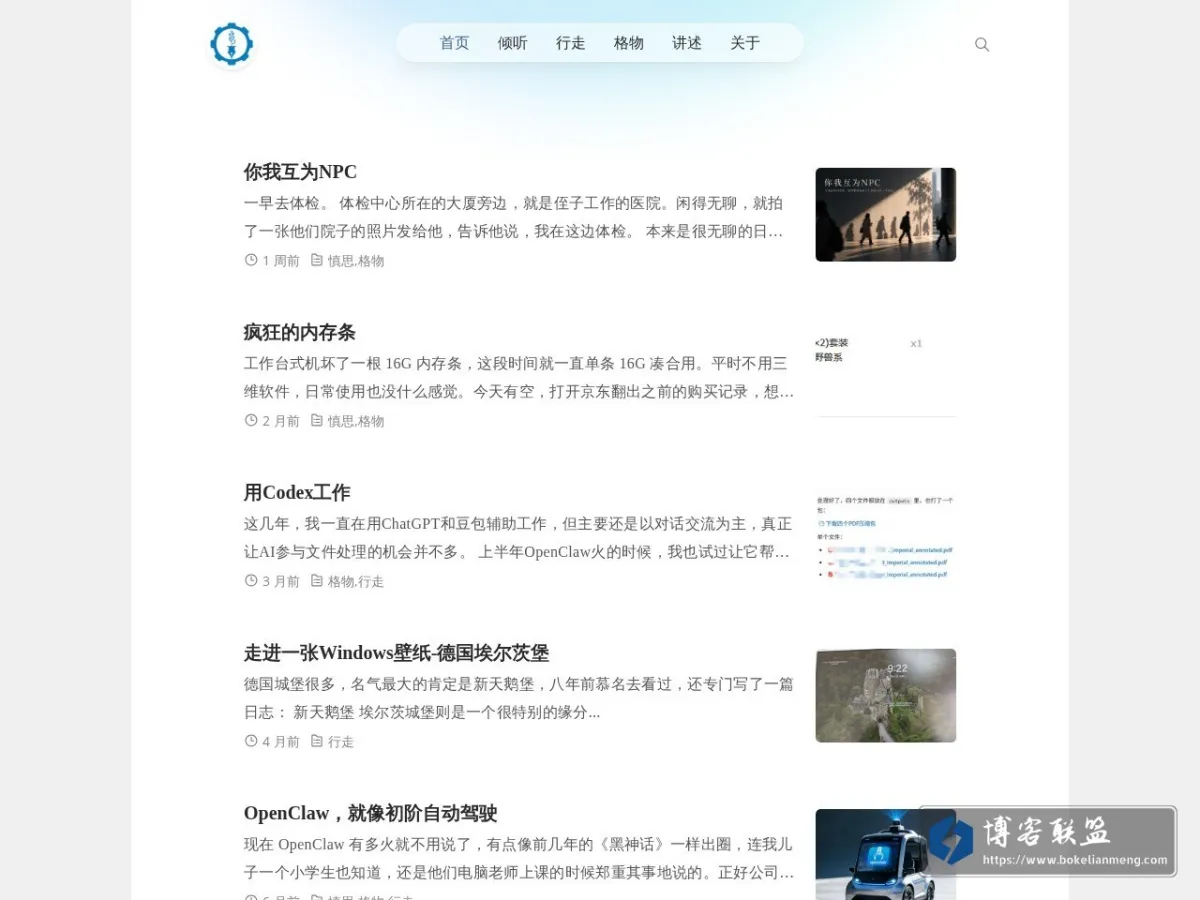Open article OpenClaw，就像初阶自动驾驶

pyautogui.click(x=370, y=813)
